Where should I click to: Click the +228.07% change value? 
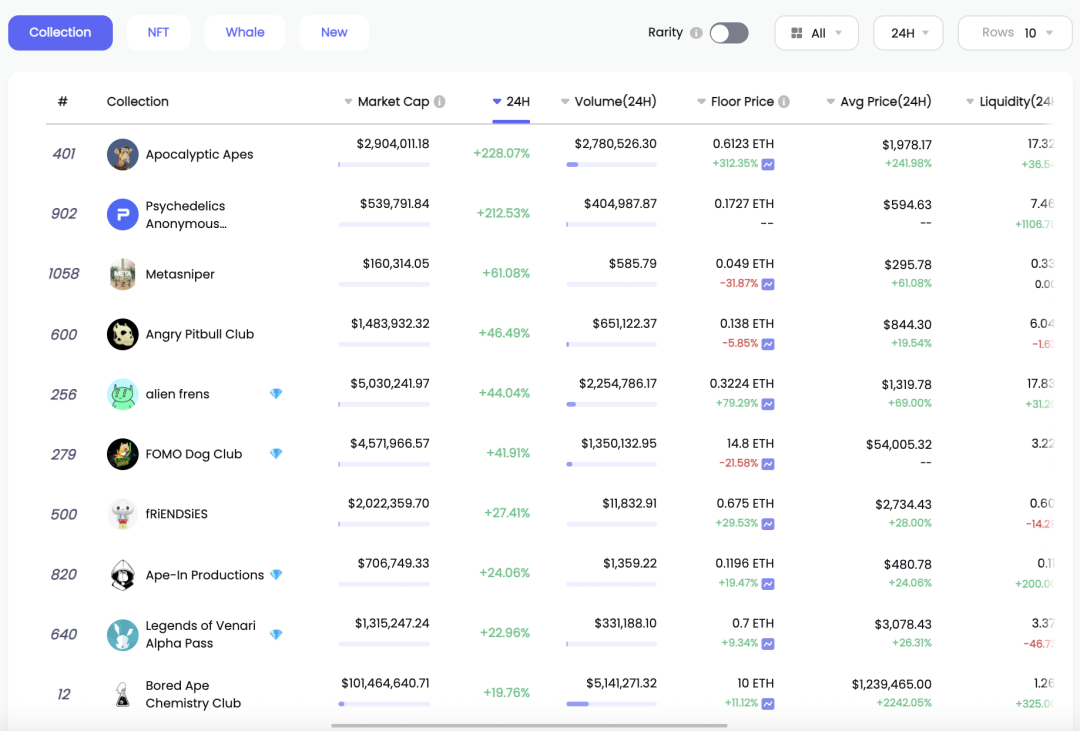point(501,154)
